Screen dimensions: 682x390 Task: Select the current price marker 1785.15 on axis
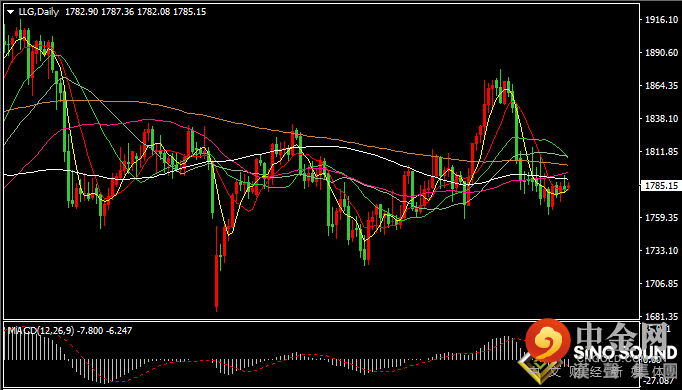click(661, 186)
